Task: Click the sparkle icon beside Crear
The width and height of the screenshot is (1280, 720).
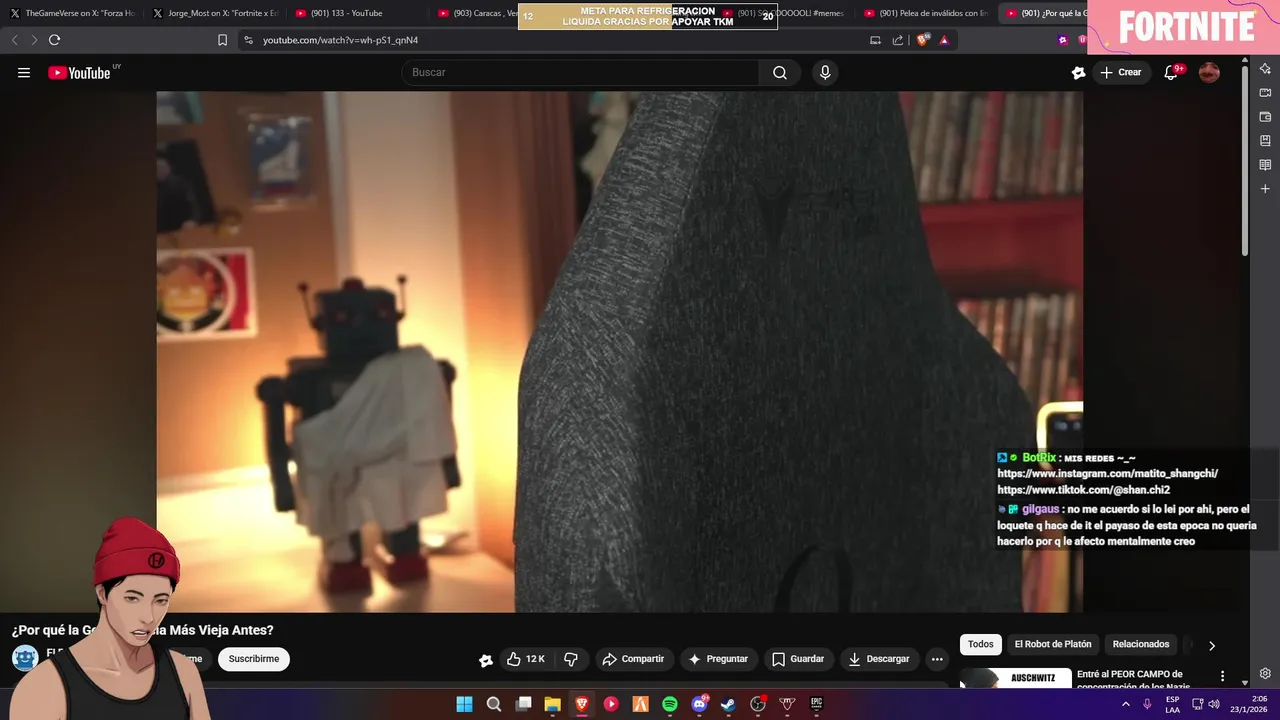Action: tap(1078, 72)
